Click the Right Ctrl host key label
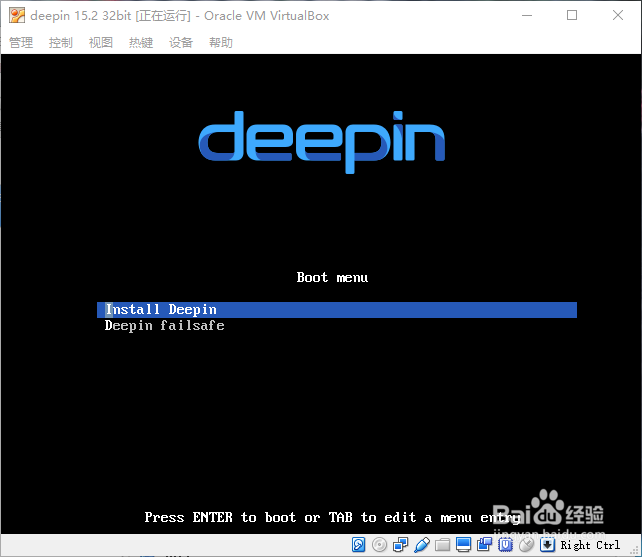The image size is (642, 557). pyautogui.click(x=590, y=545)
